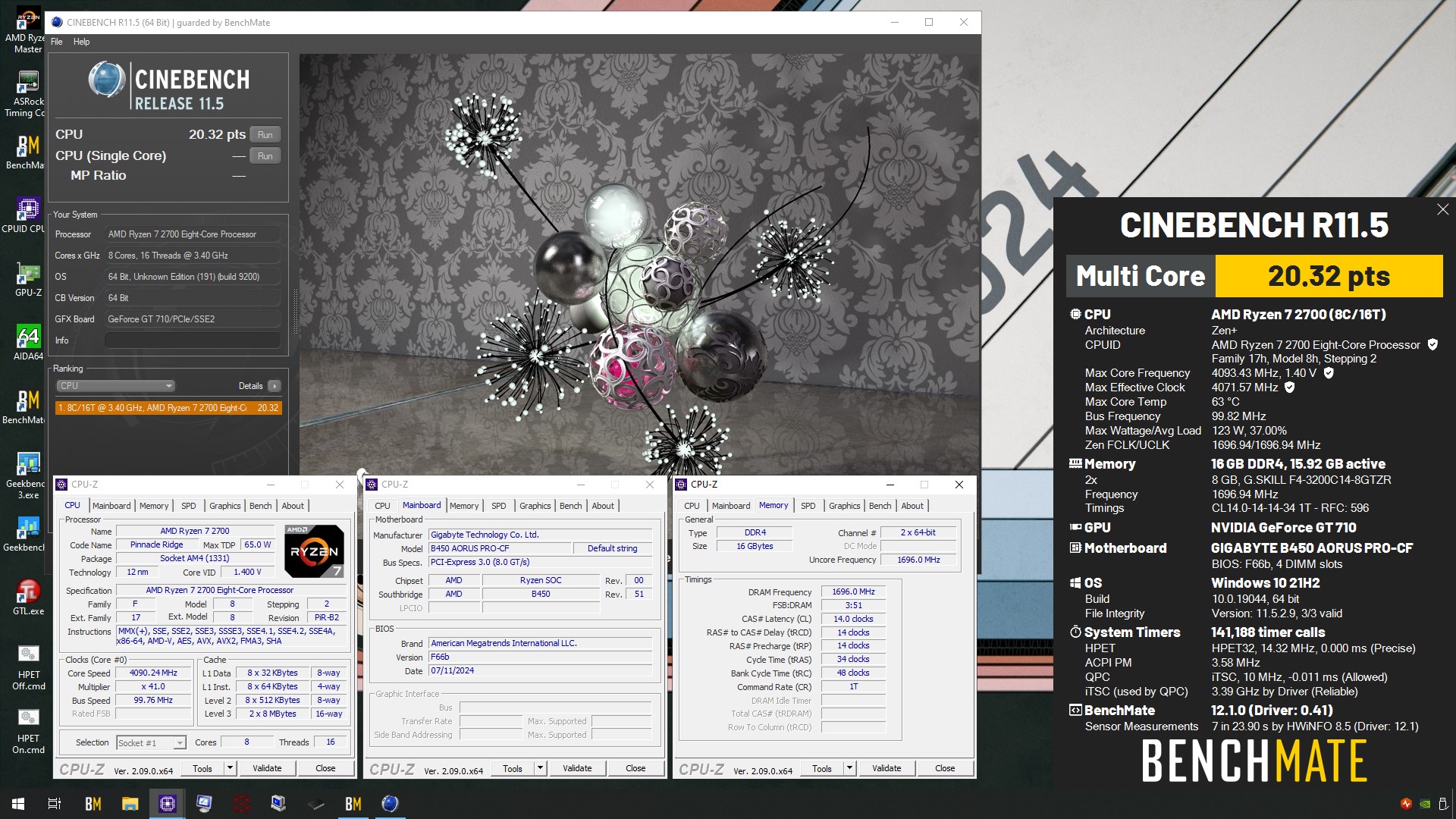Select the 8C/16T ranking result row
Viewport: 1456px width, 819px height.
[x=168, y=408]
